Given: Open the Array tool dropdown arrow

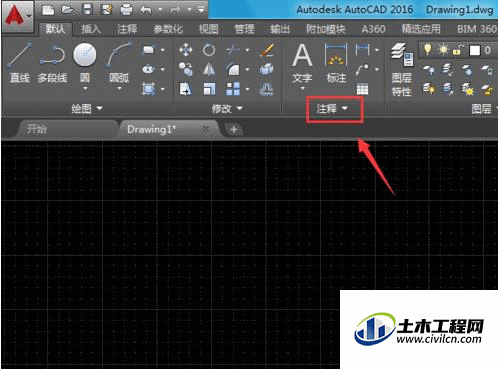Looking at the screenshot, I should 247,89.
